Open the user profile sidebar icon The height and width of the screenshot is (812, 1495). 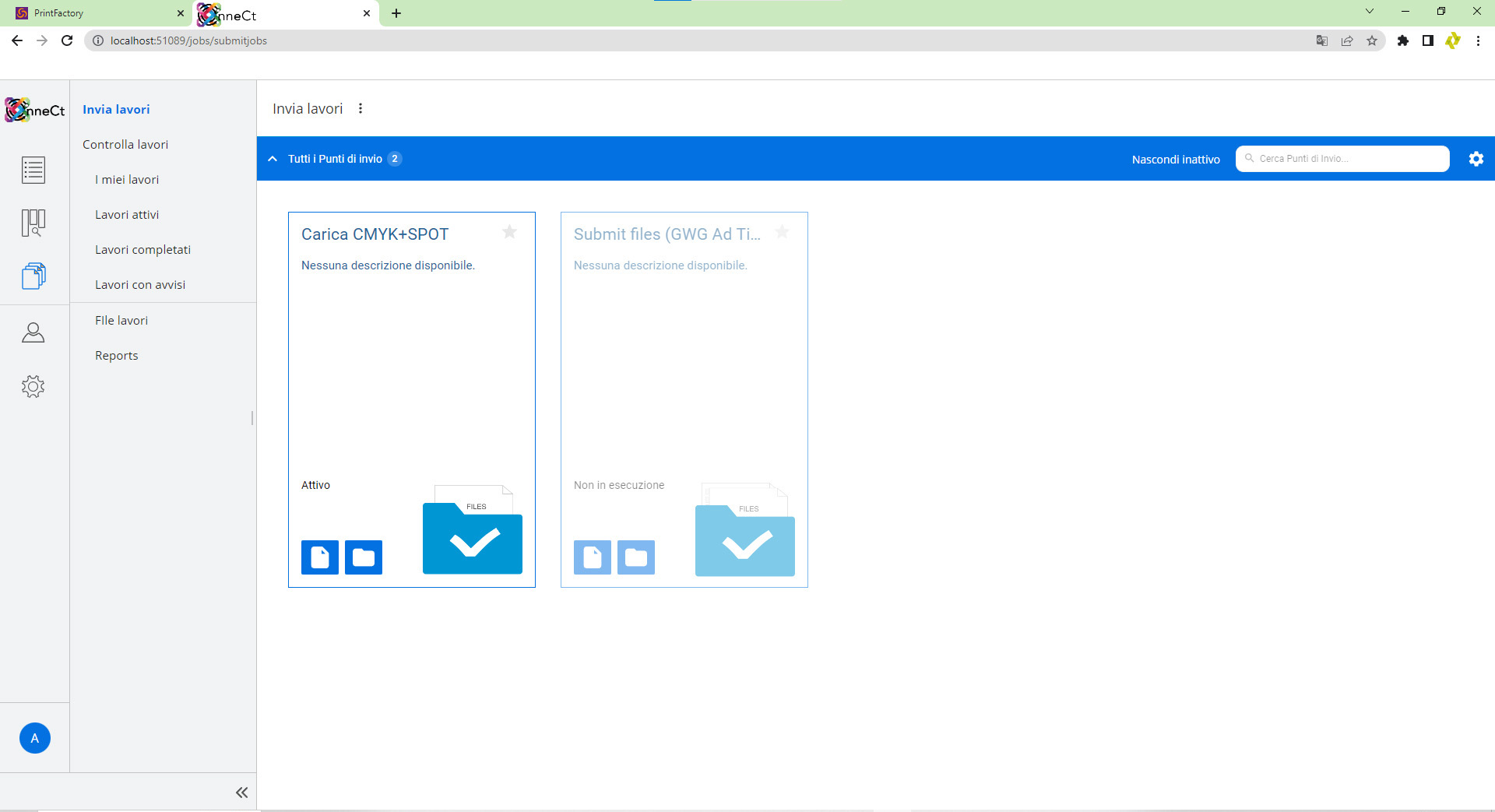[x=33, y=333]
